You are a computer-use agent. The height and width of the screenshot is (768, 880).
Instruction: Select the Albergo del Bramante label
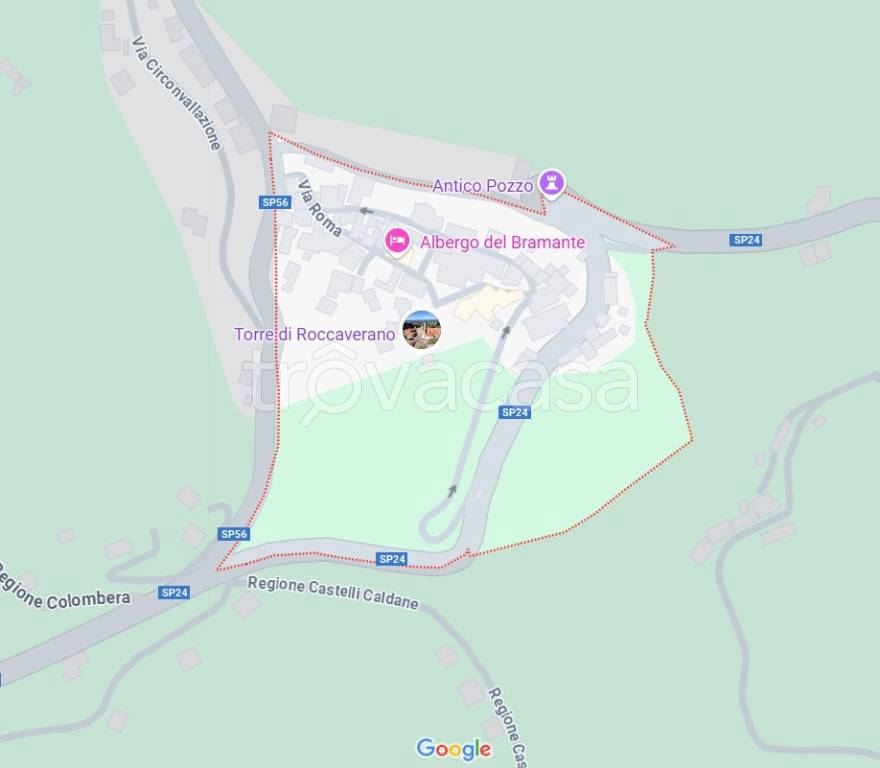[x=502, y=243]
